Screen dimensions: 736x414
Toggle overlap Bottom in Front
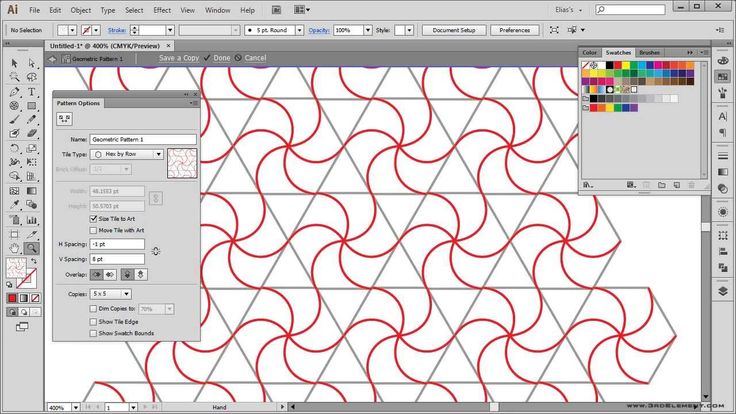[x=140, y=275]
